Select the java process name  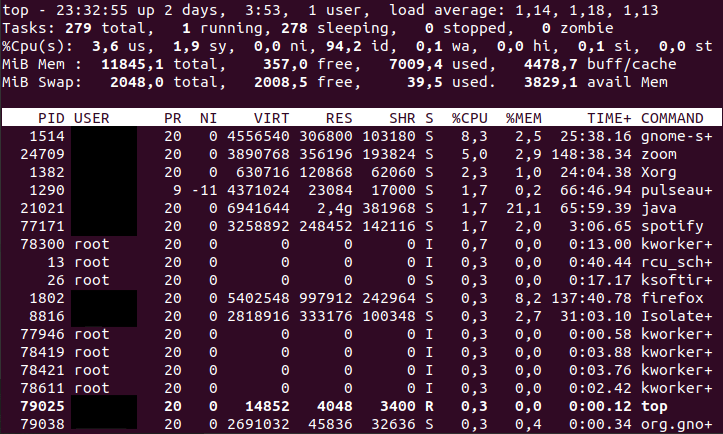coord(659,208)
